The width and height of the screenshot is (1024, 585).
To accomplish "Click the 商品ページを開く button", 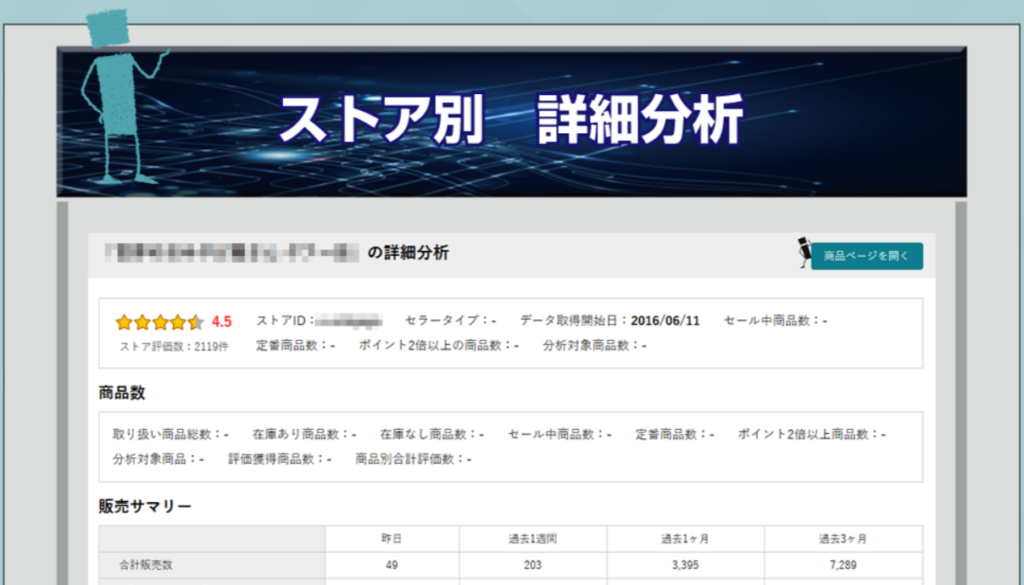I will pos(866,256).
